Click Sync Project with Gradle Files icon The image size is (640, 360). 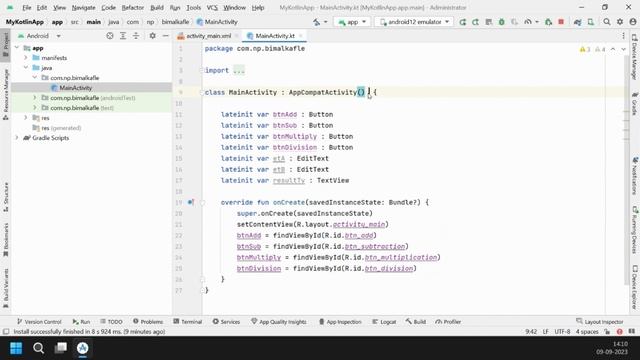[x=578, y=22]
